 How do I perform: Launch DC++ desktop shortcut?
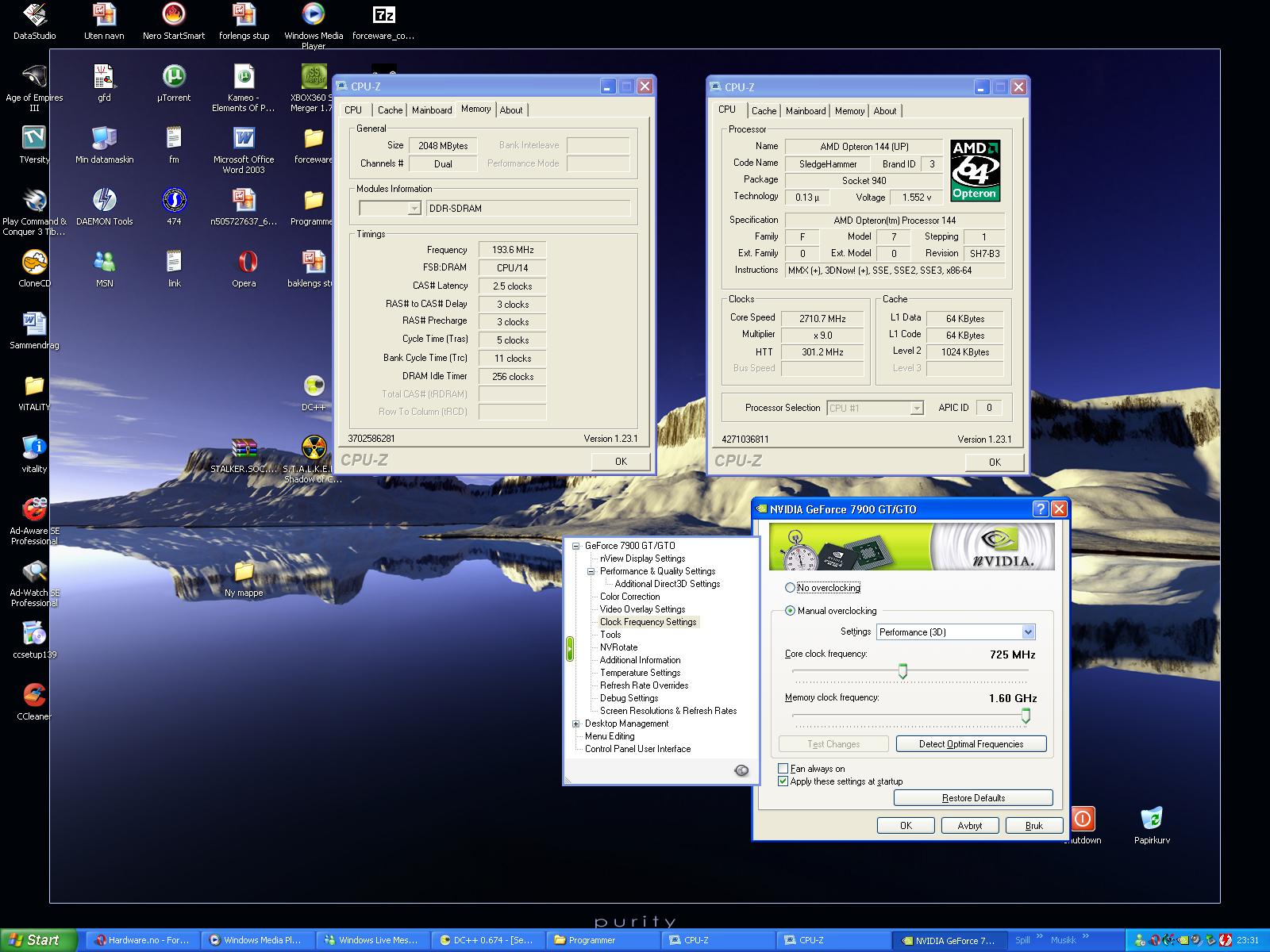click(x=314, y=393)
